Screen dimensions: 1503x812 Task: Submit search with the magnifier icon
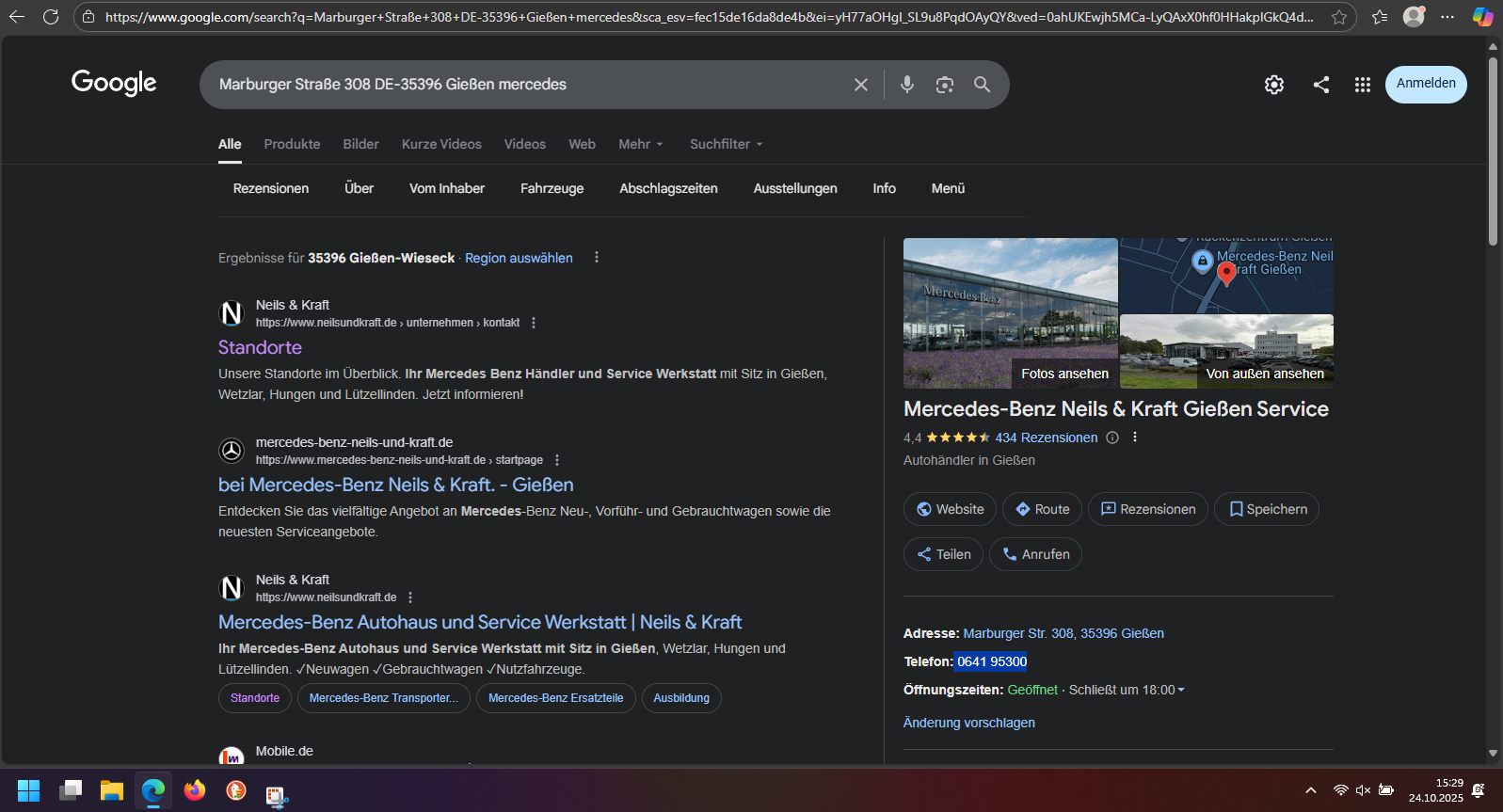click(982, 85)
